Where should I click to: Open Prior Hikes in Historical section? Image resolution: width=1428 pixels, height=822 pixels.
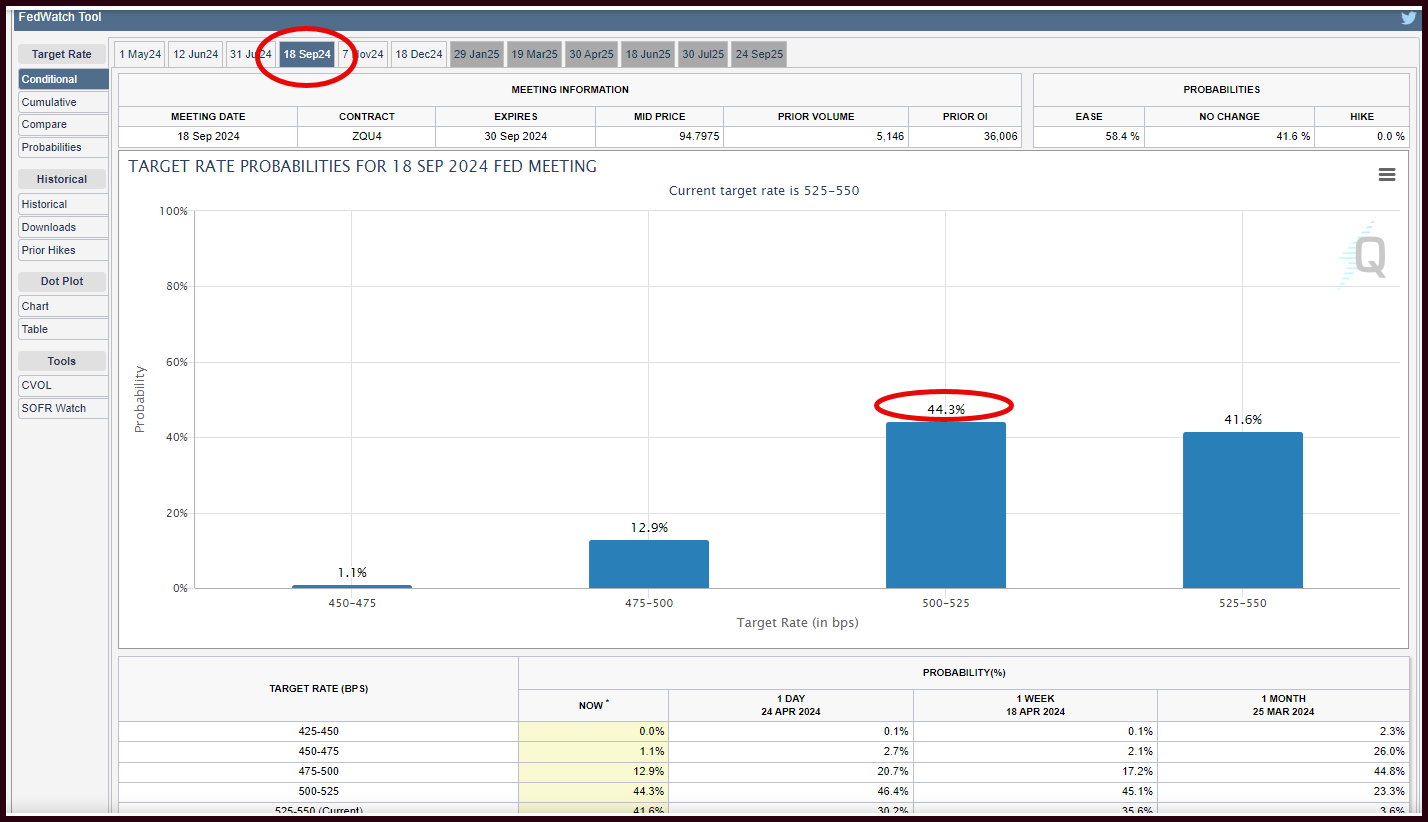point(63,250)
